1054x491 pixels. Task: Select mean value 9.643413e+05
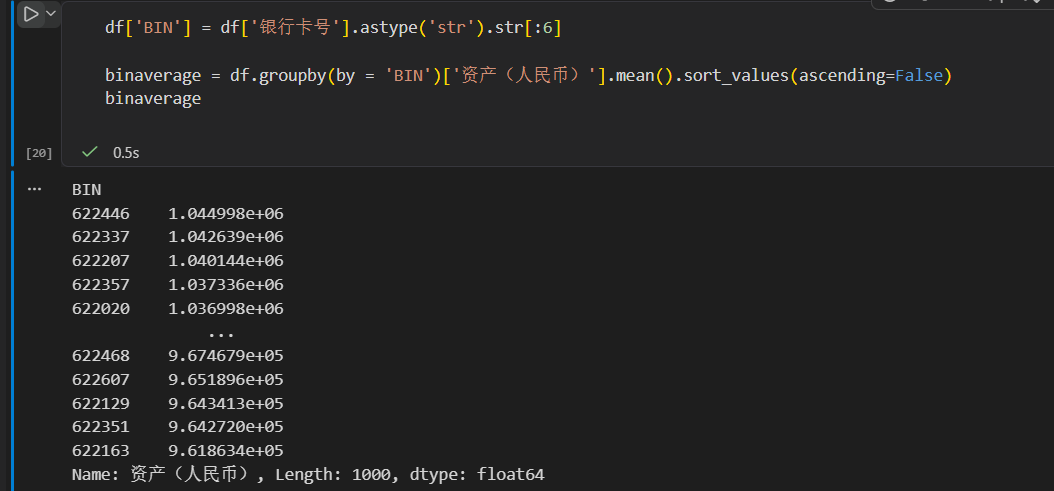click(226, 404)
